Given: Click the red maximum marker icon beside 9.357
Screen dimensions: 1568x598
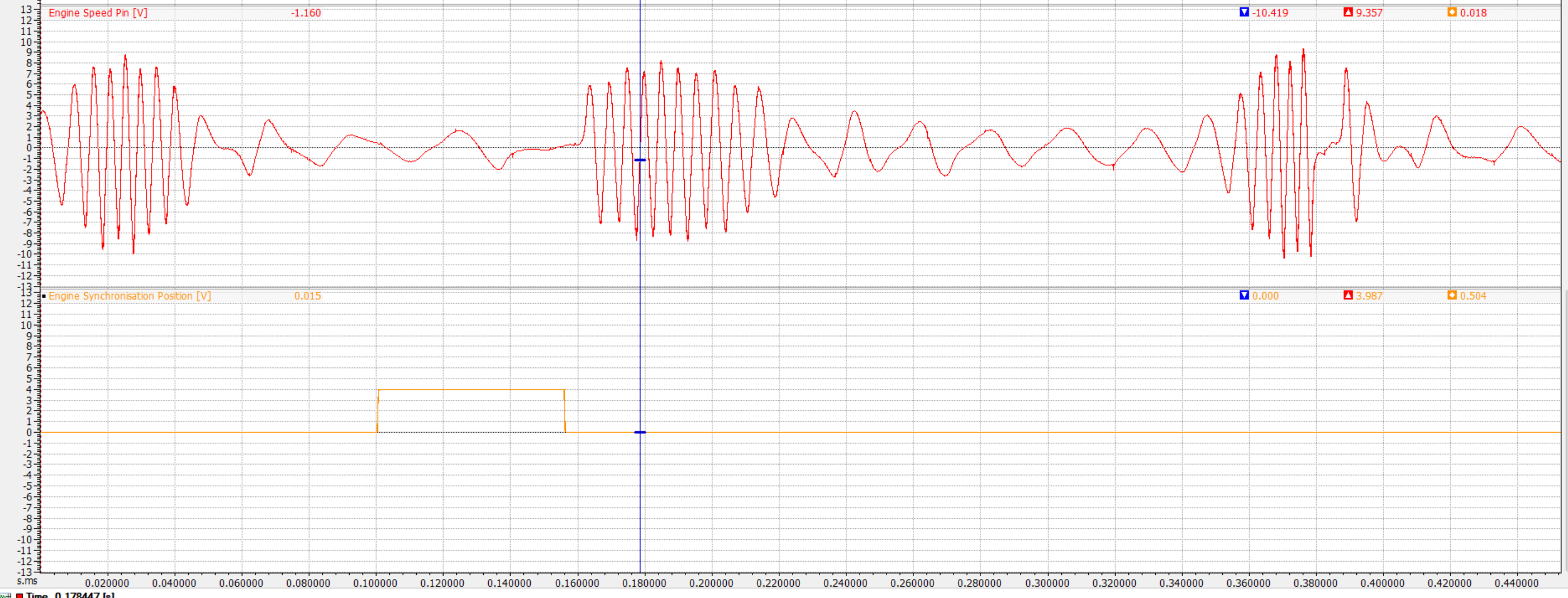Looking at the screenshot, I should 1348,12.
